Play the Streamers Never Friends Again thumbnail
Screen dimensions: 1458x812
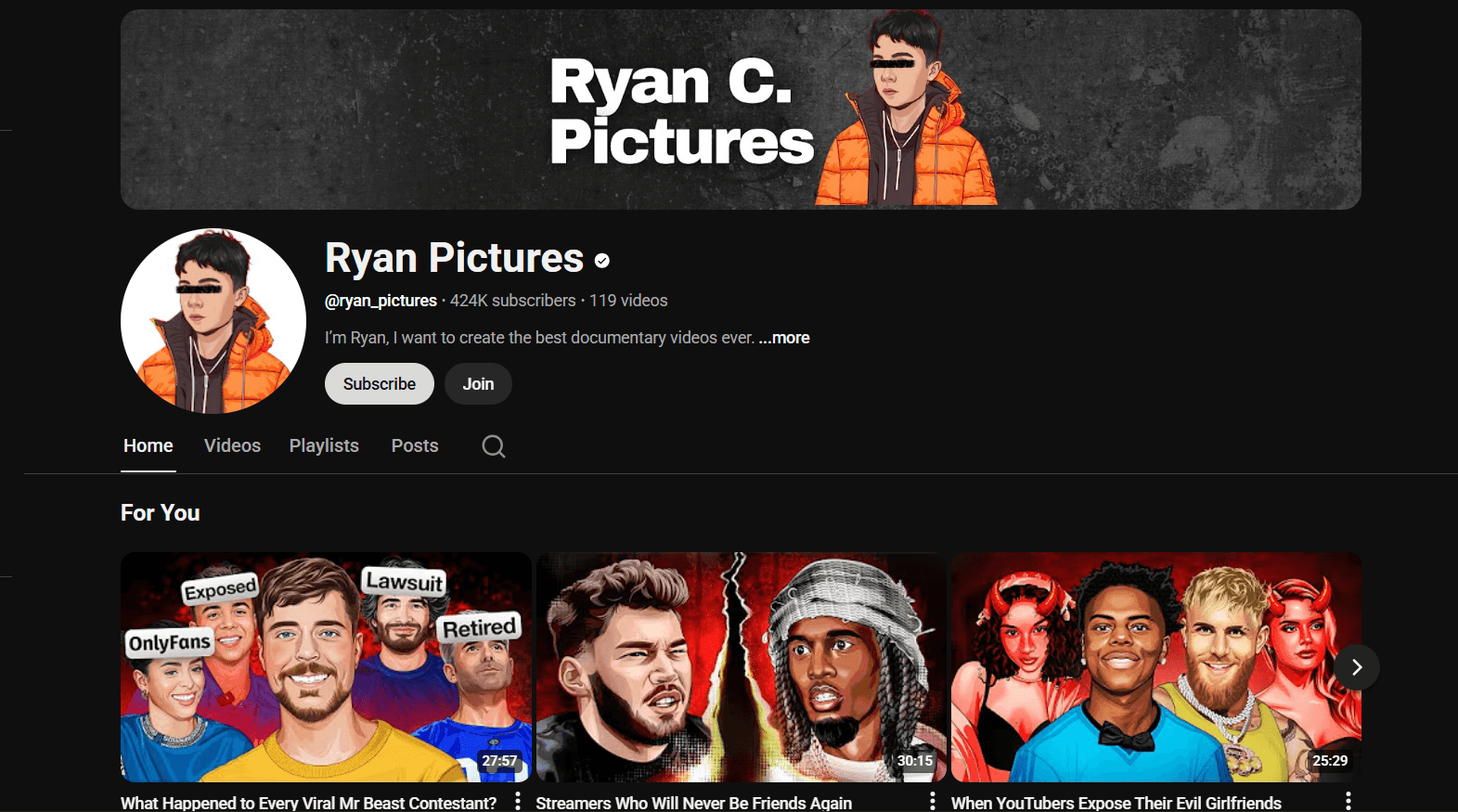[x=742, y=667]
